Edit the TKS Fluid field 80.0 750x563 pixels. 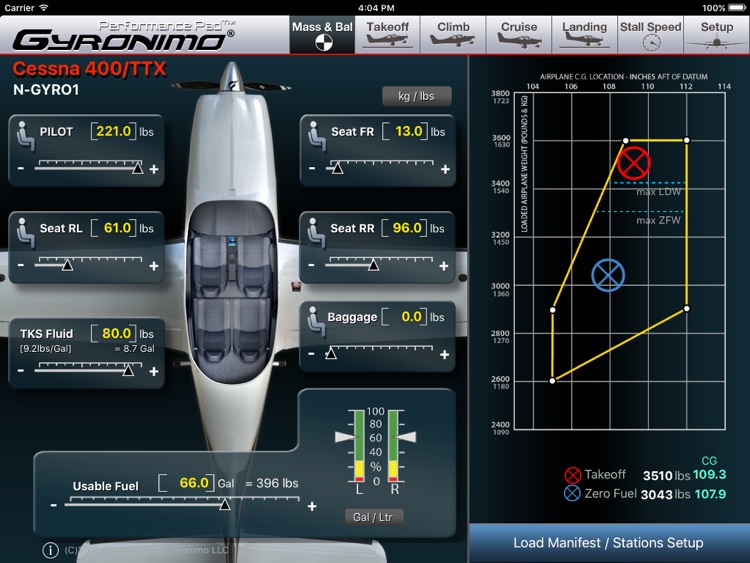point(113,333)
